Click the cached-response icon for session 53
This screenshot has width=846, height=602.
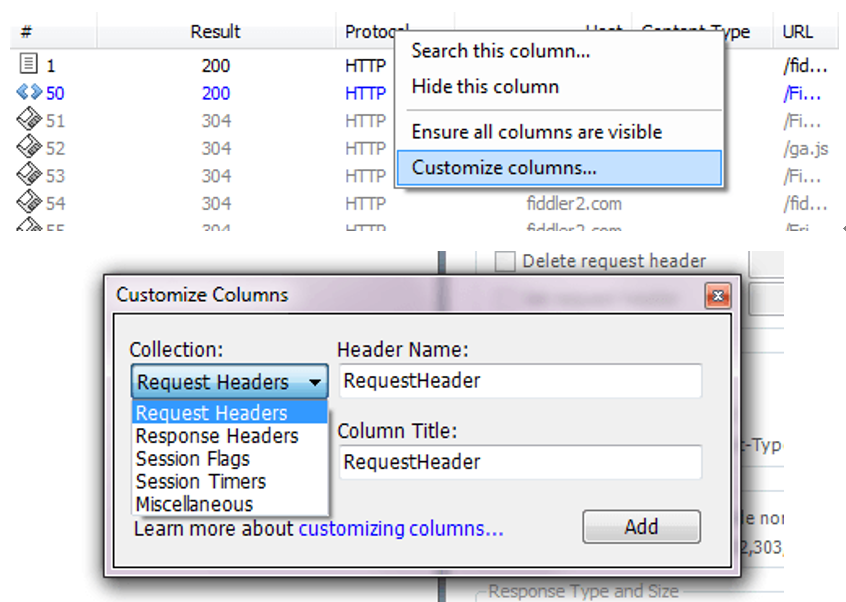coord(29,174)
